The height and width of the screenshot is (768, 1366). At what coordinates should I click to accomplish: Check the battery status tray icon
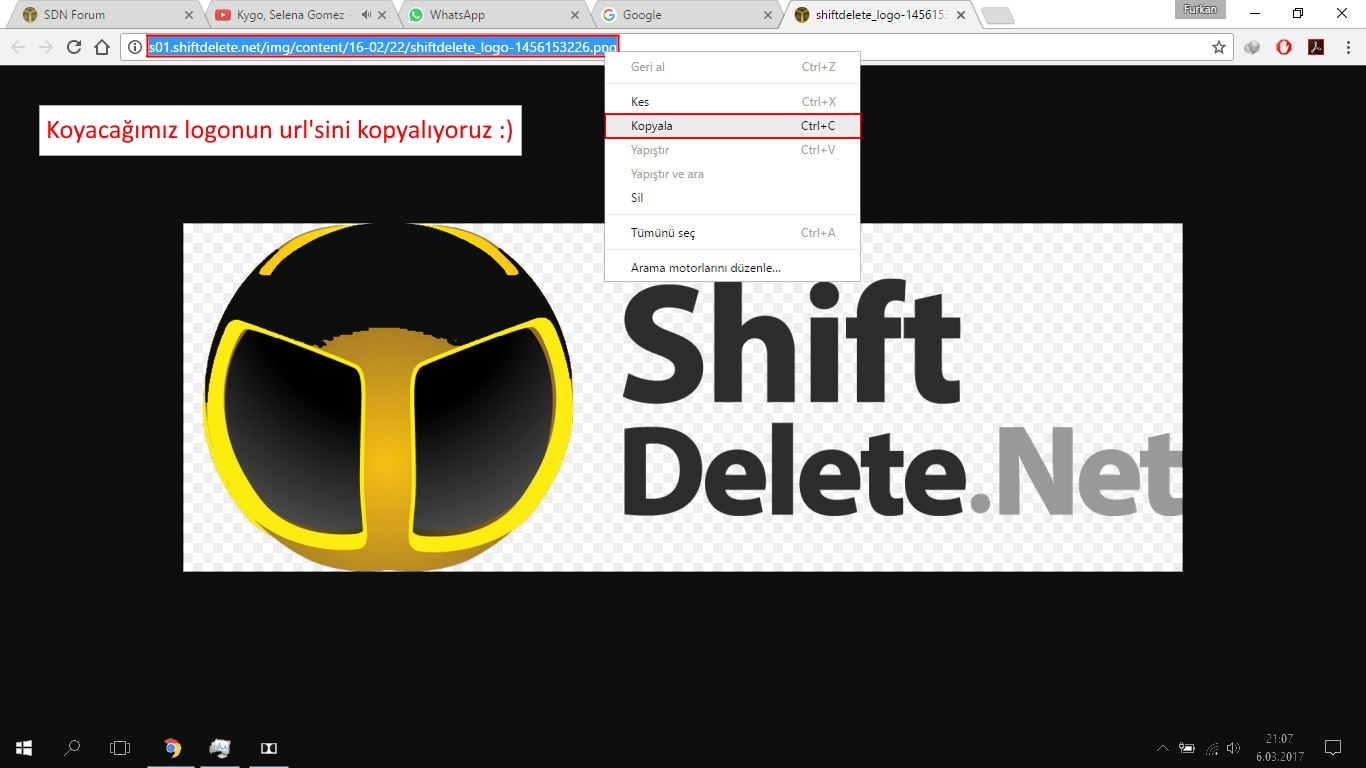1187,747
